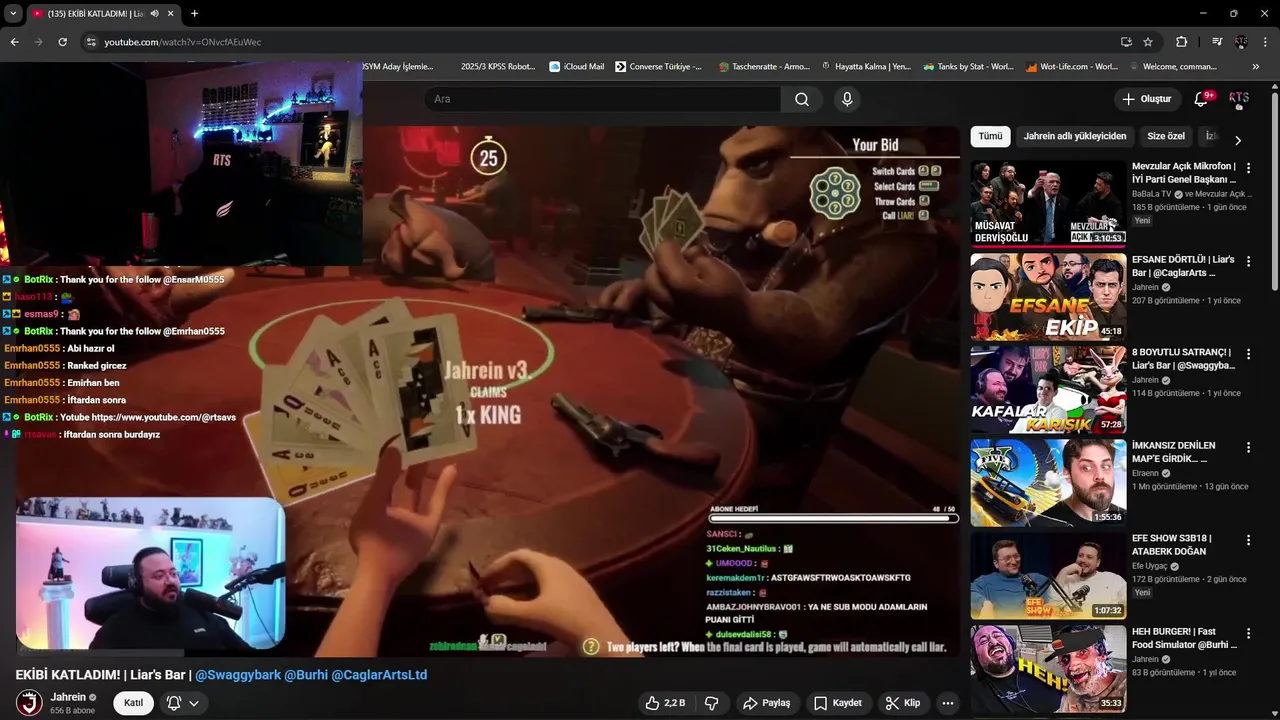
Task: Open the browser three-dot menu
Action: [1265, 42]
